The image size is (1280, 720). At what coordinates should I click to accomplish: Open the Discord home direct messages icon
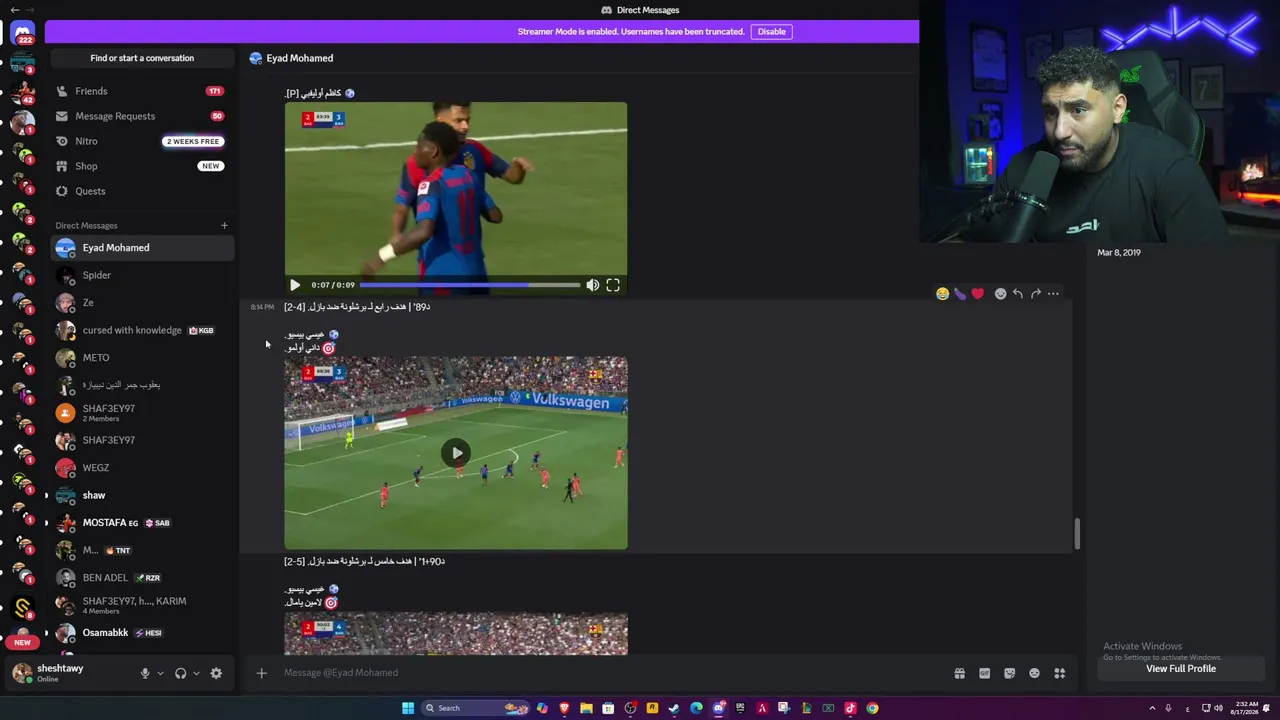22,33
